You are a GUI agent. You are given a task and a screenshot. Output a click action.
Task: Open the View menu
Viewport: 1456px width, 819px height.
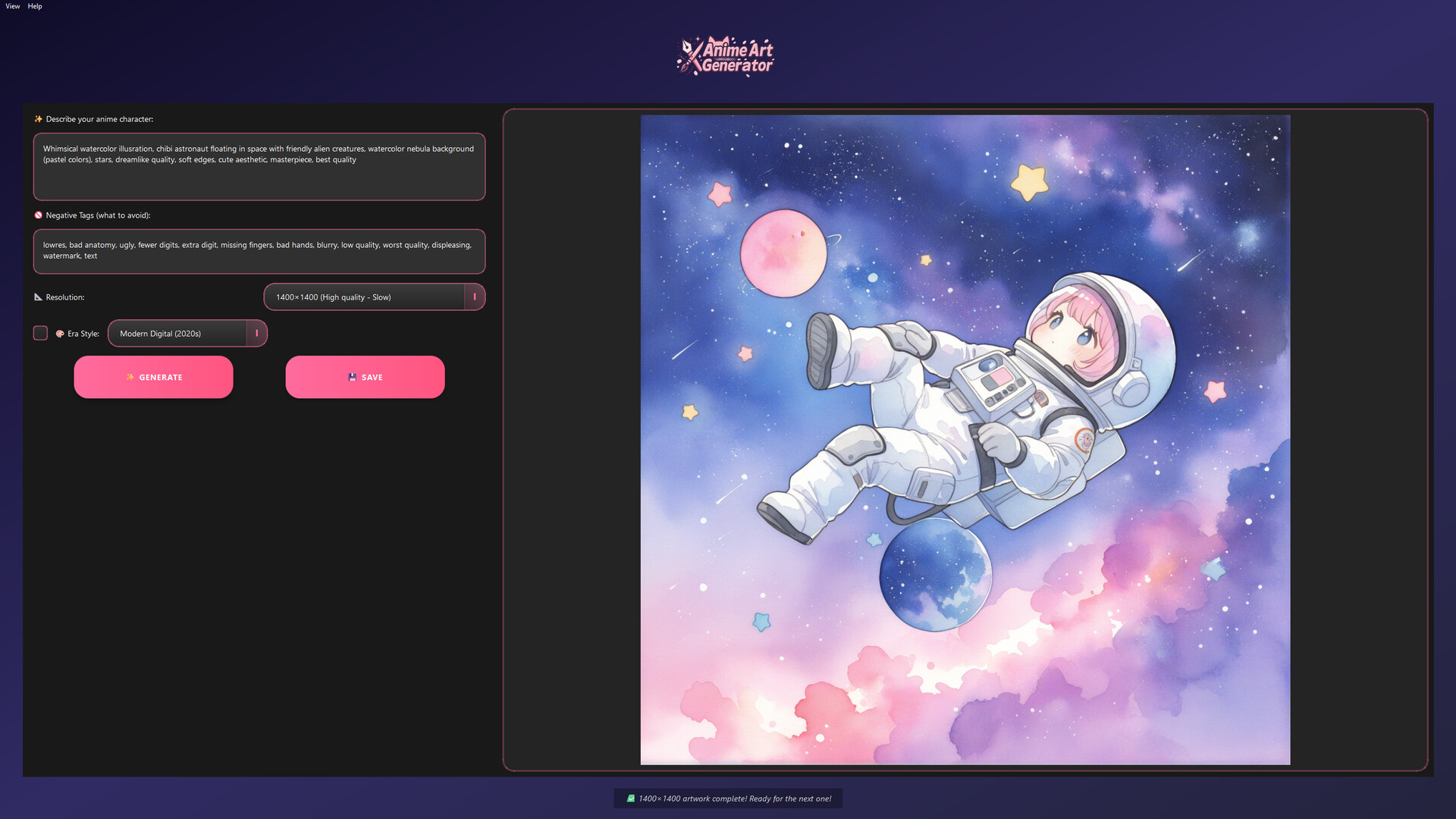click(x=12, y=6)
